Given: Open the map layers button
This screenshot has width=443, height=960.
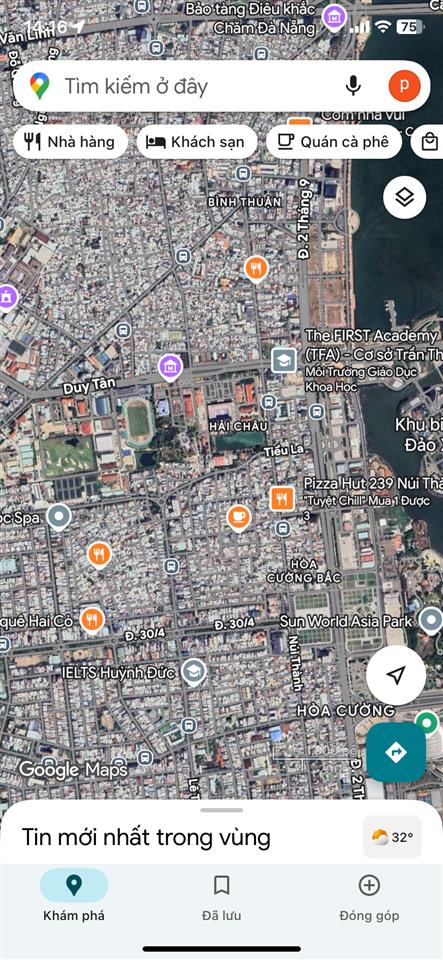Looking at the screenshot, I should [404, 197].
